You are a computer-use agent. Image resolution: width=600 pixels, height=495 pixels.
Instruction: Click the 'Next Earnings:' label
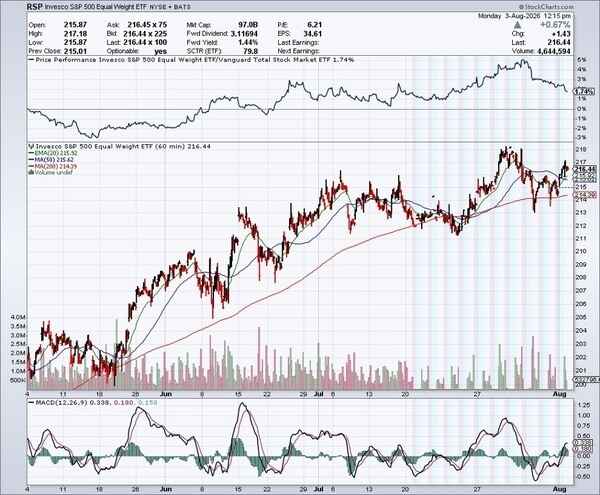click(x=298, y=51)
